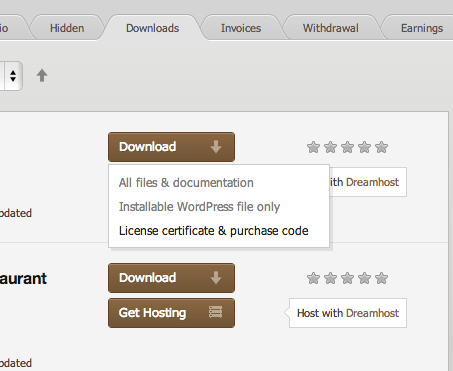Give restaurant item five stars
The image size is (453, 371).
point(381,278)
